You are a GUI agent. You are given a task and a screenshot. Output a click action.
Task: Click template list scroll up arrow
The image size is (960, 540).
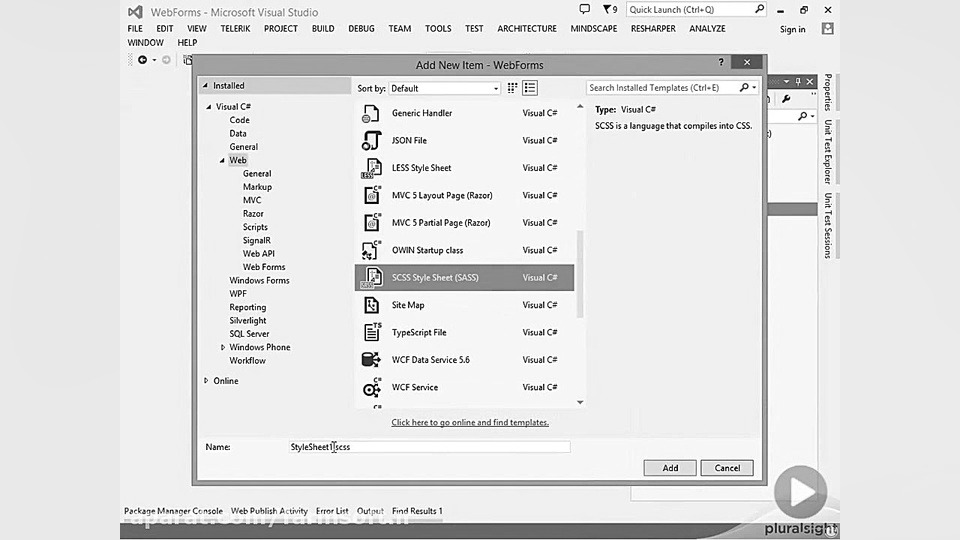(x=580, y=107)
